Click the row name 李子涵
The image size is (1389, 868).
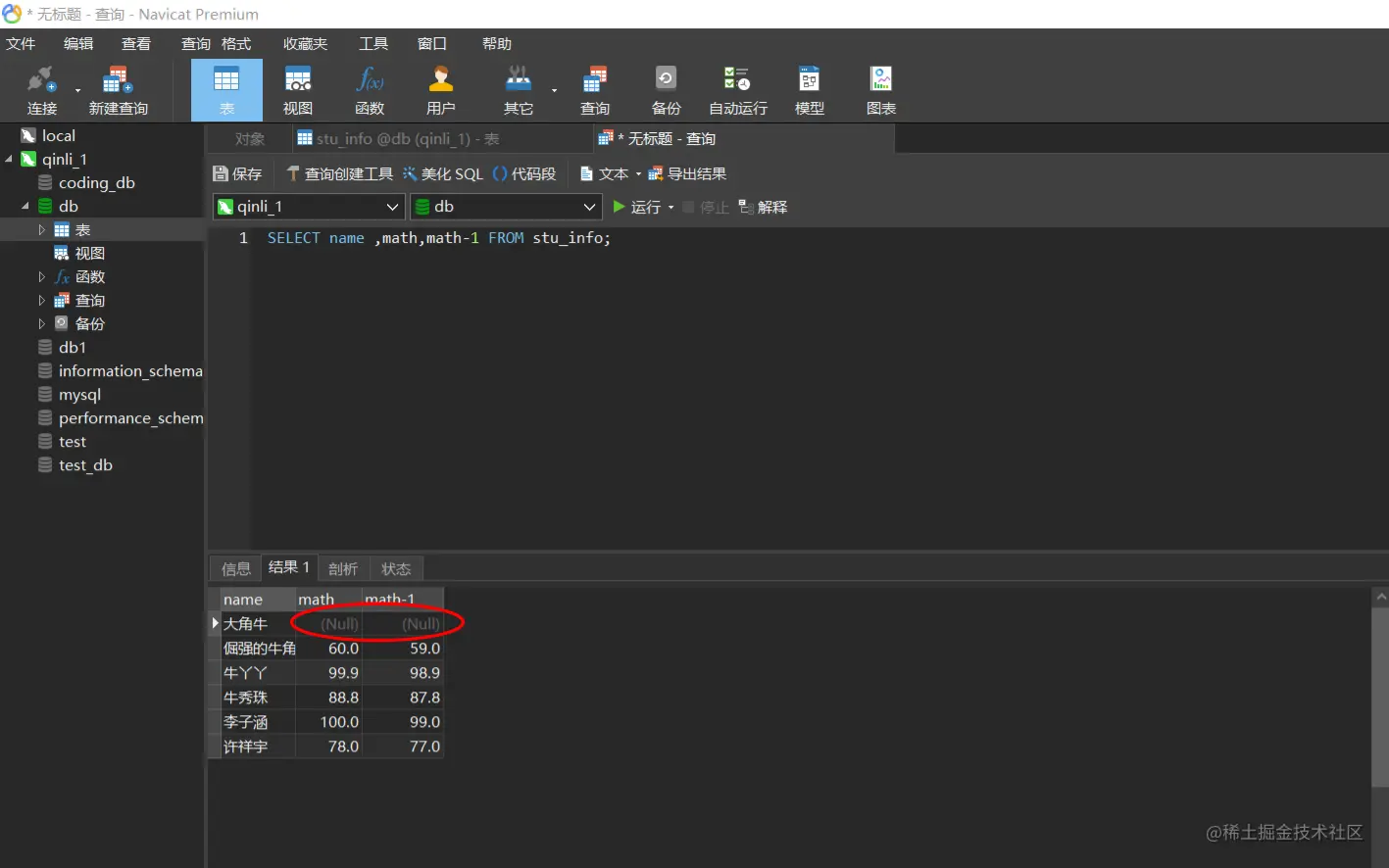tap(258, 722)
